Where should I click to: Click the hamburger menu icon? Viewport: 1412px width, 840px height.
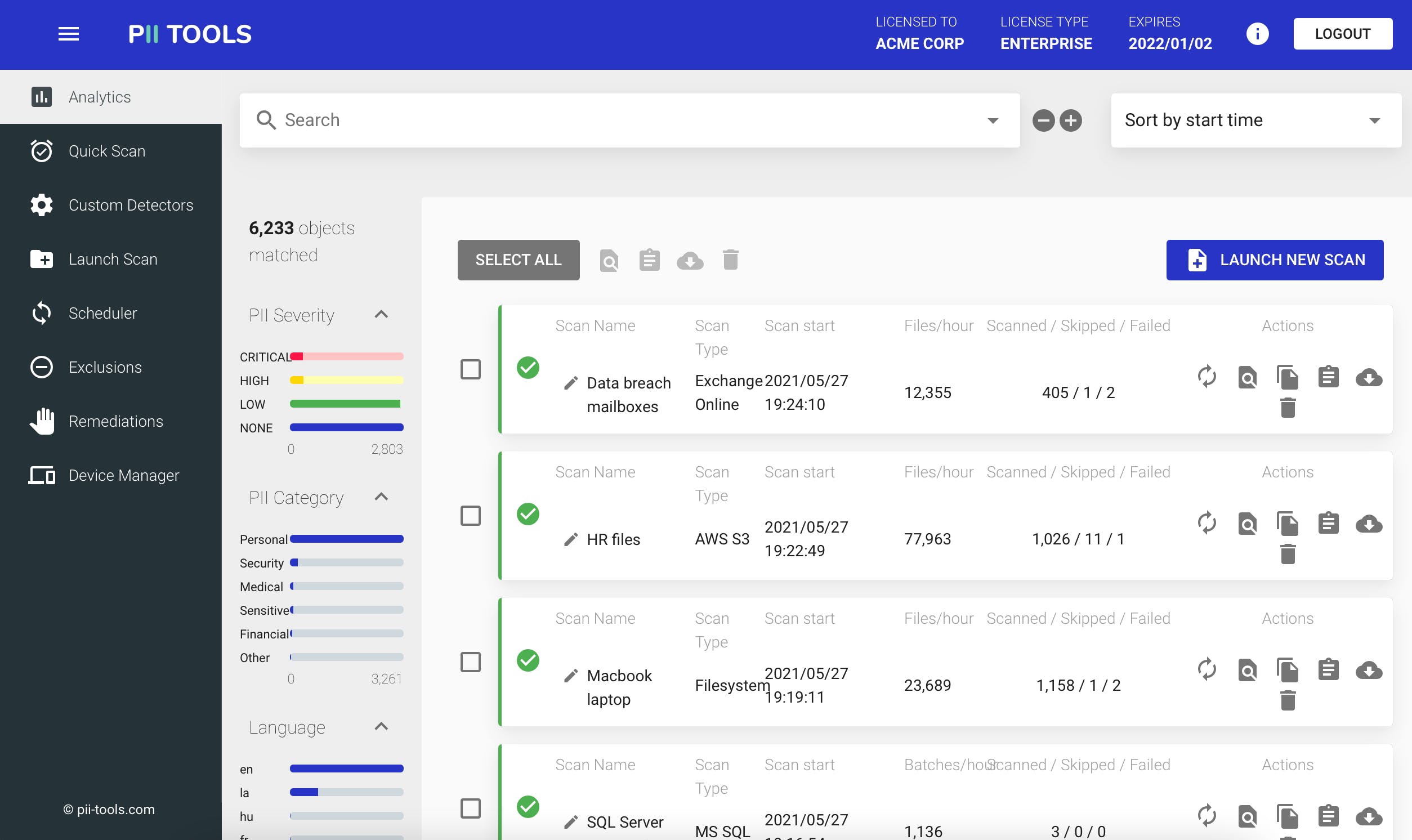(69, 34)
